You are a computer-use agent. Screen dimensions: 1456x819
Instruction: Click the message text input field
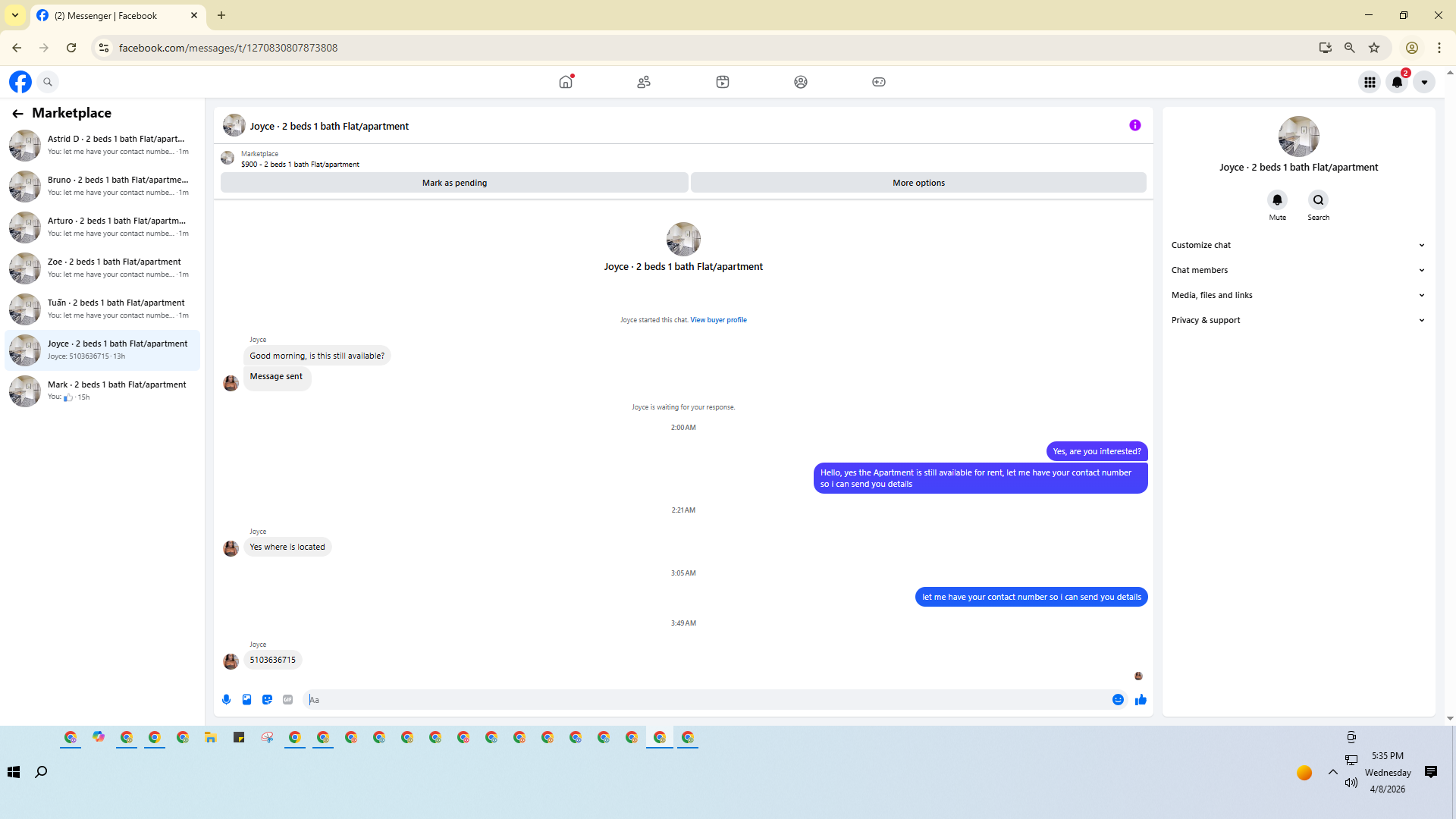tap(705, 700)
